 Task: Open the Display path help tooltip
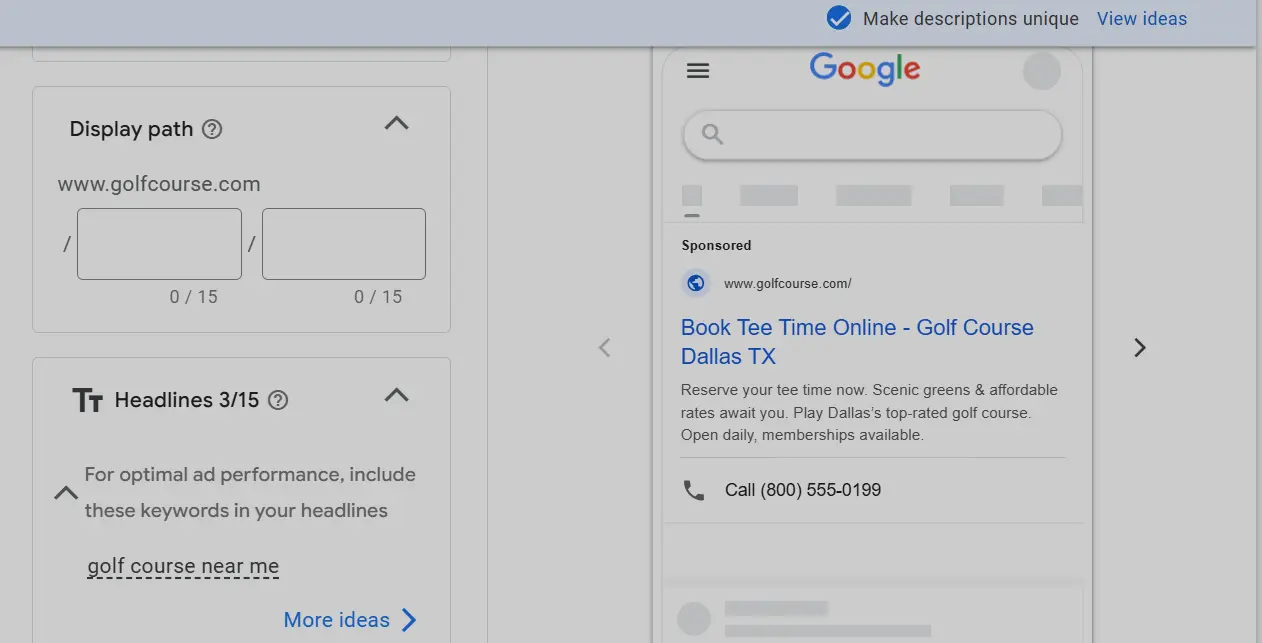(212, 127)
